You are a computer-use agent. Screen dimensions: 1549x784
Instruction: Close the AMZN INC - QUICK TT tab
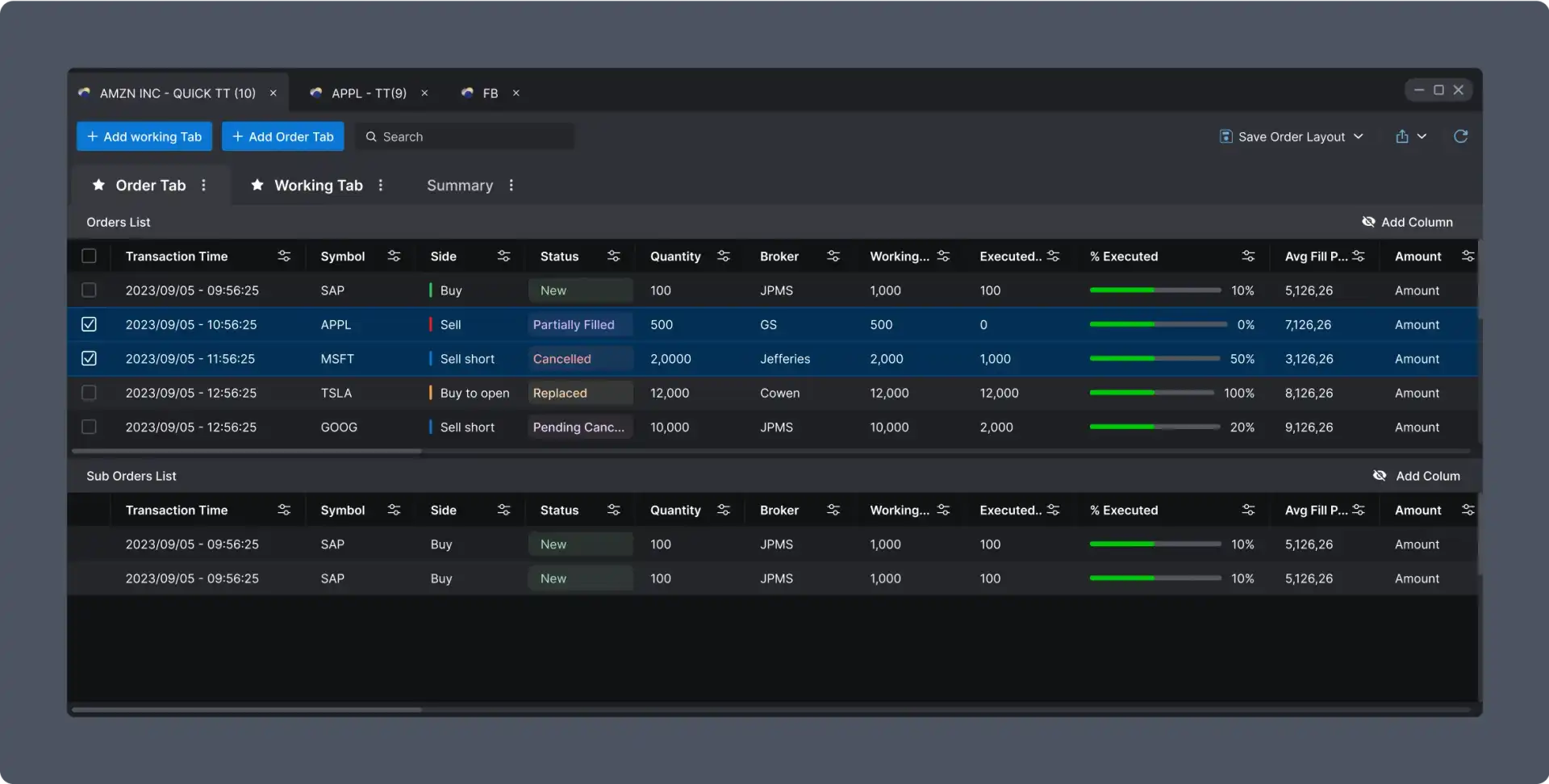click(x=273, y=93)
